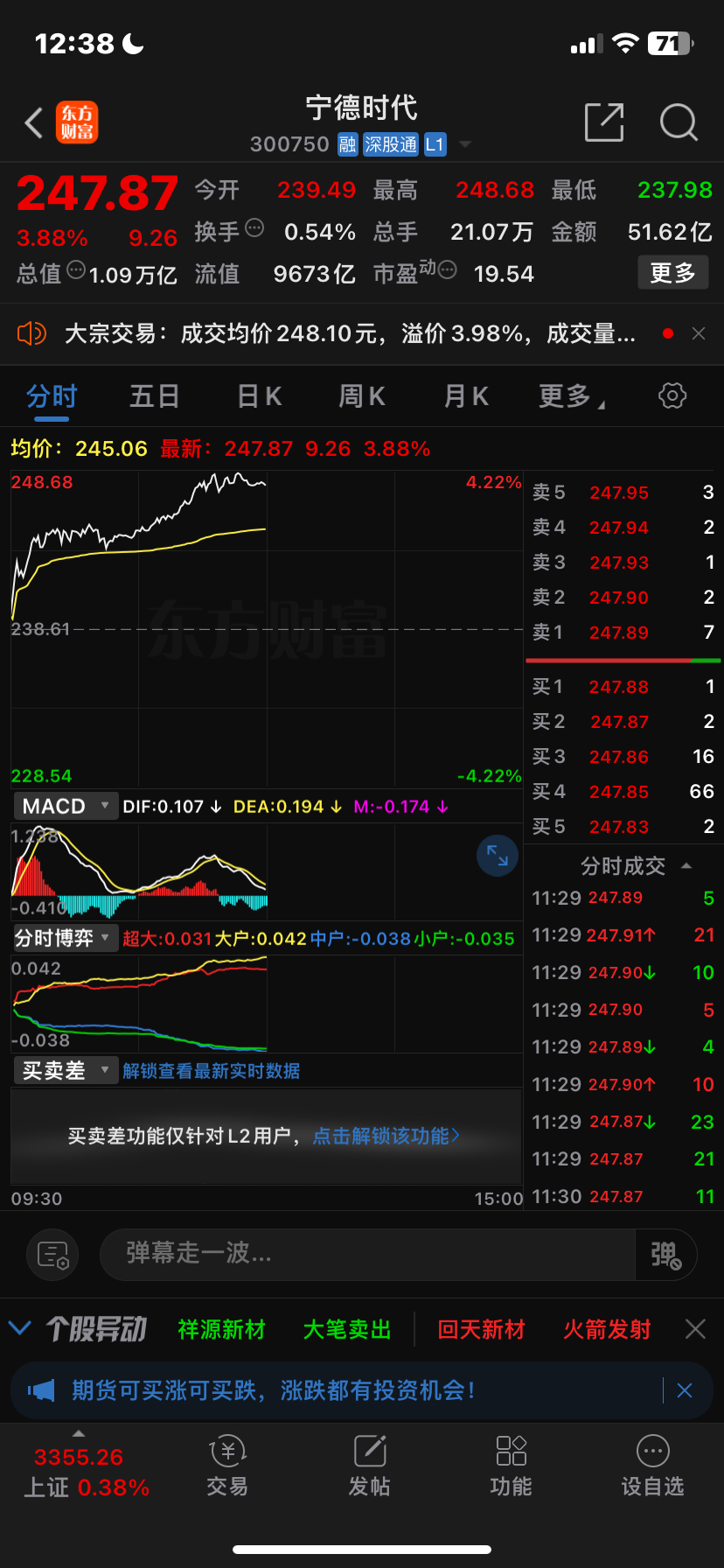The width and height of the screenshot is (724, 1568).
Task: Tap the 深股通 badge
Action: [x=391, y=144]
